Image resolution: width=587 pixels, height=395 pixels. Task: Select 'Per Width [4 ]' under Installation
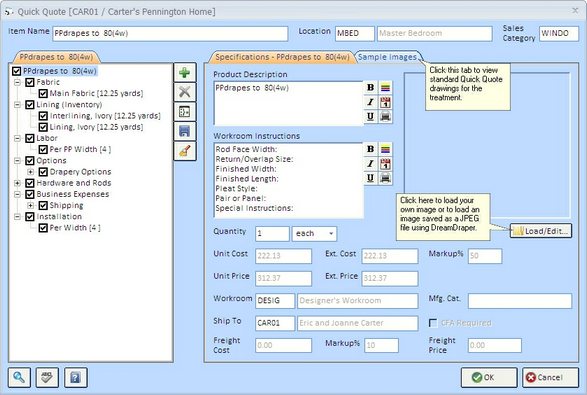pos(75,228)
